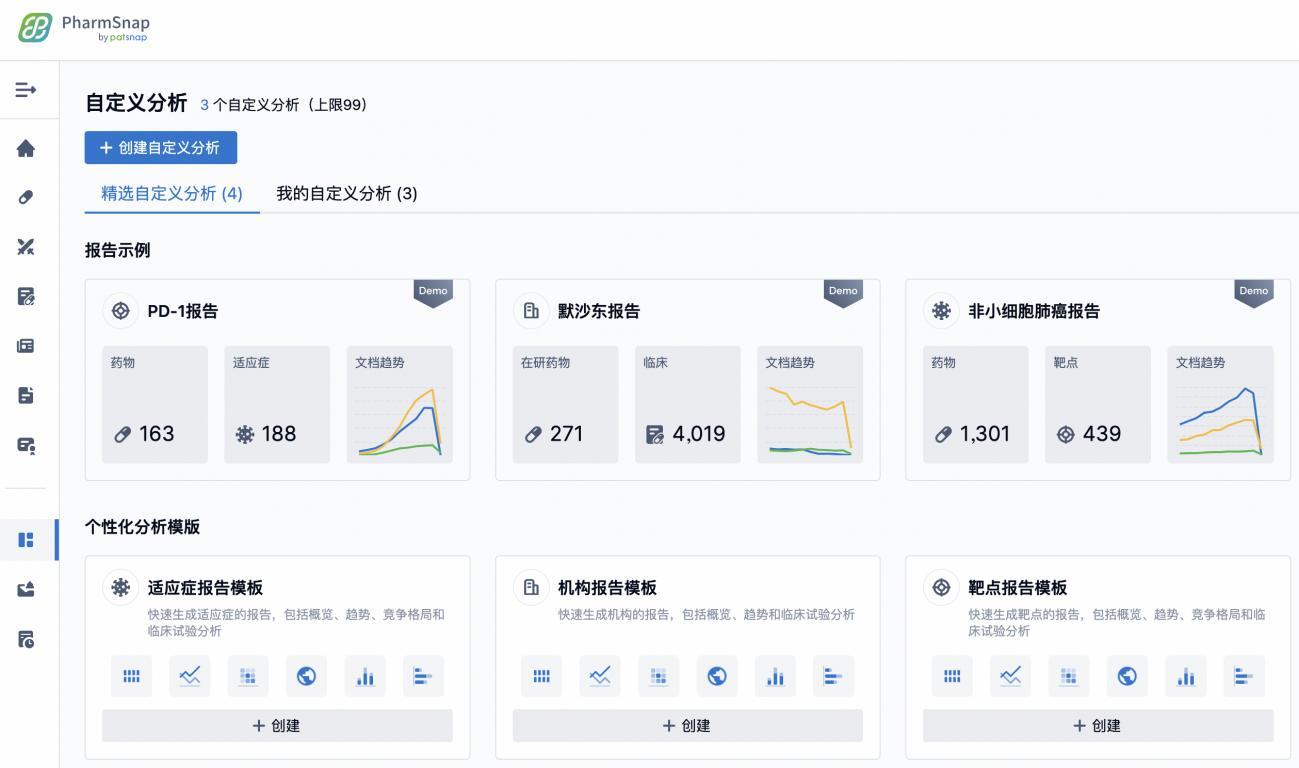This screenshot has height=768, width=1299.
Task: Click 创建 under 机构报告模板
Action: (x=686, y=725)
